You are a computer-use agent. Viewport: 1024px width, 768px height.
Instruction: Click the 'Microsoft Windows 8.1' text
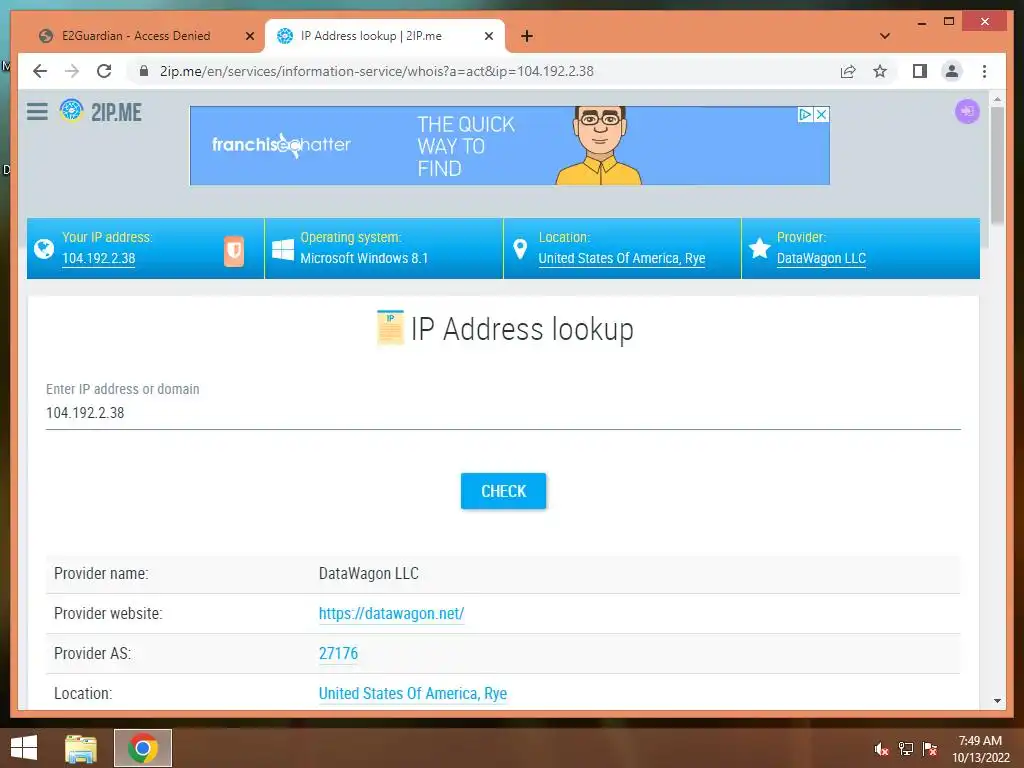click(x=364, y=259)
